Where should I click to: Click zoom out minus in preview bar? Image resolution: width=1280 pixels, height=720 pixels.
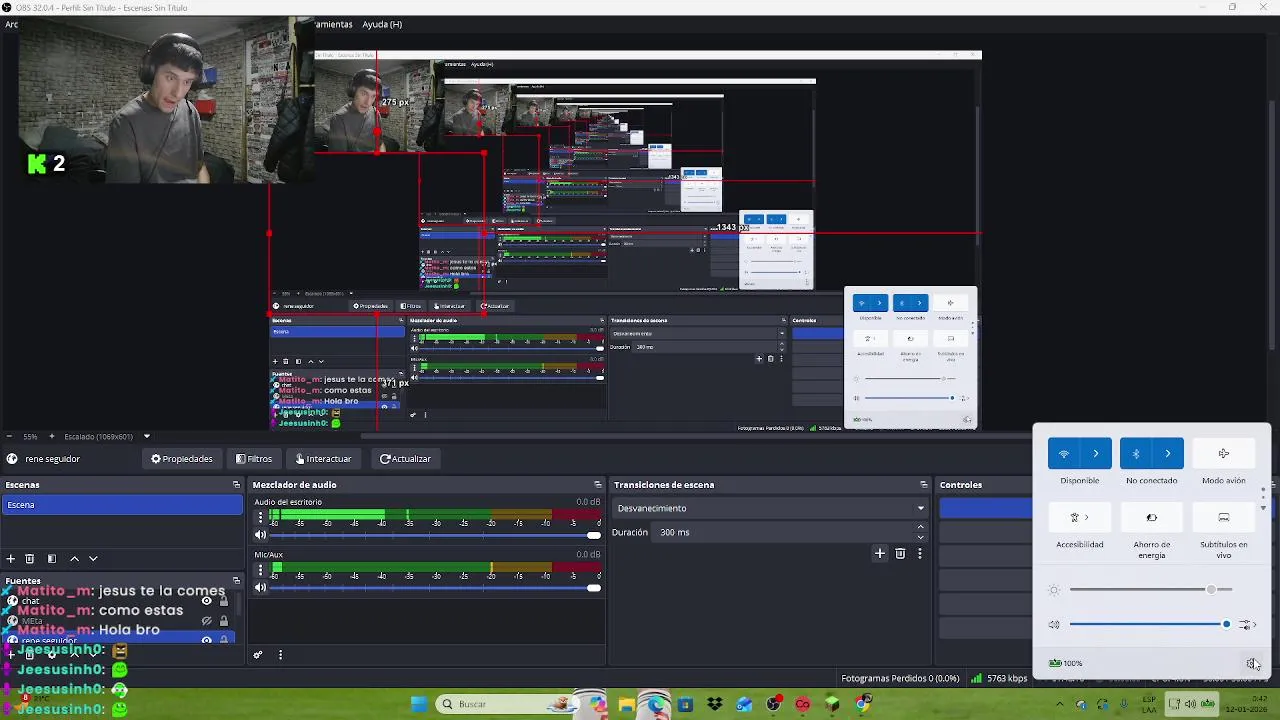9,436
